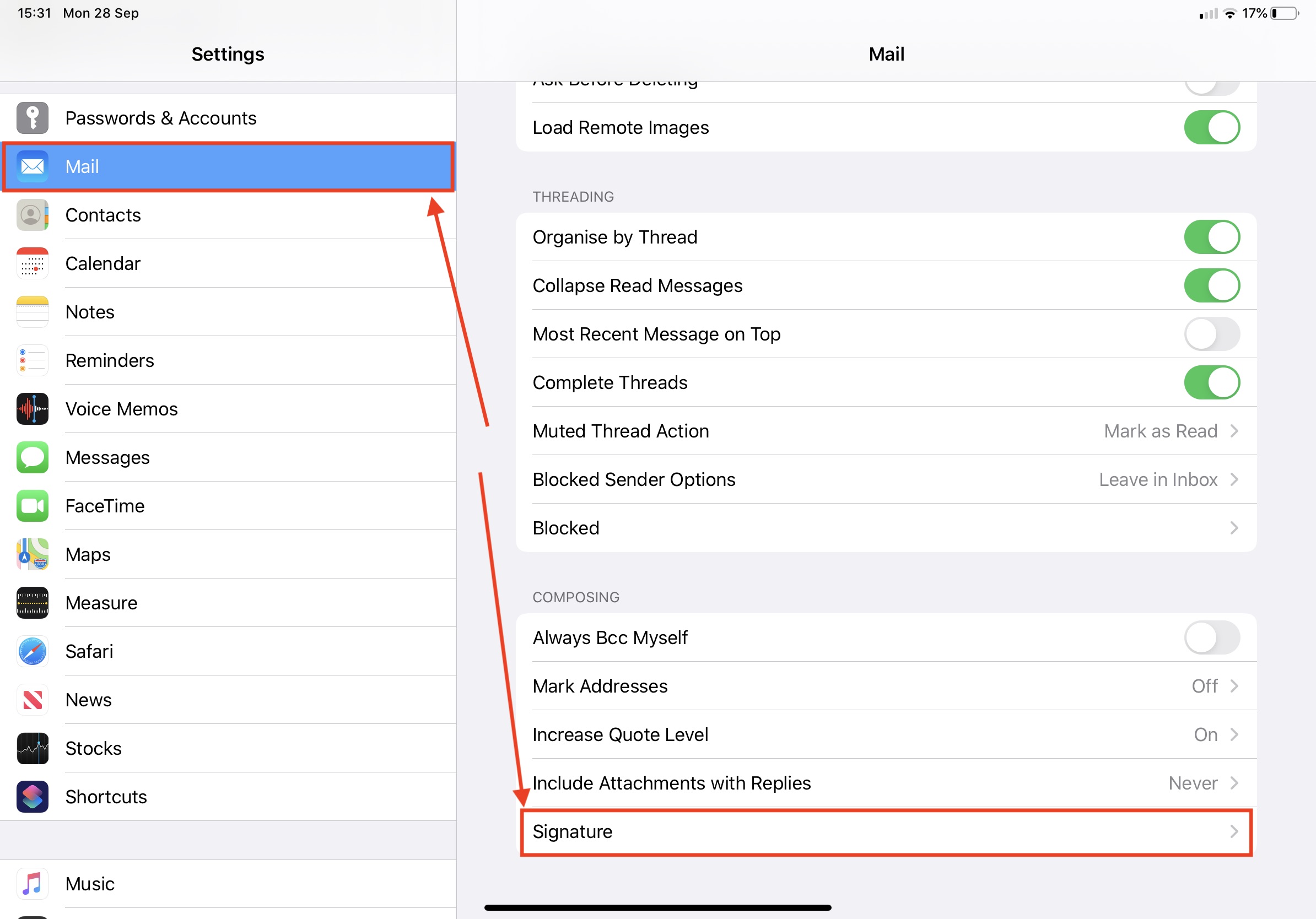Tap the battery indicator icon
Image resolution: width=1316 pixels, height=919 pixels.
1285,13
